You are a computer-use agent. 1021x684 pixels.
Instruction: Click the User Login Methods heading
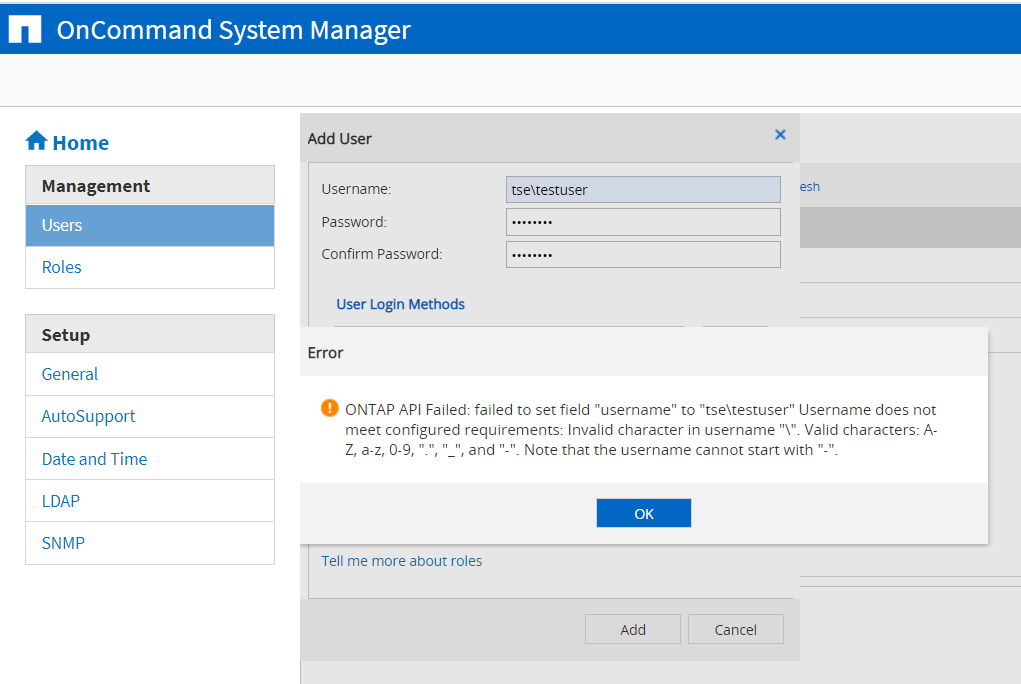click(400, 304)
